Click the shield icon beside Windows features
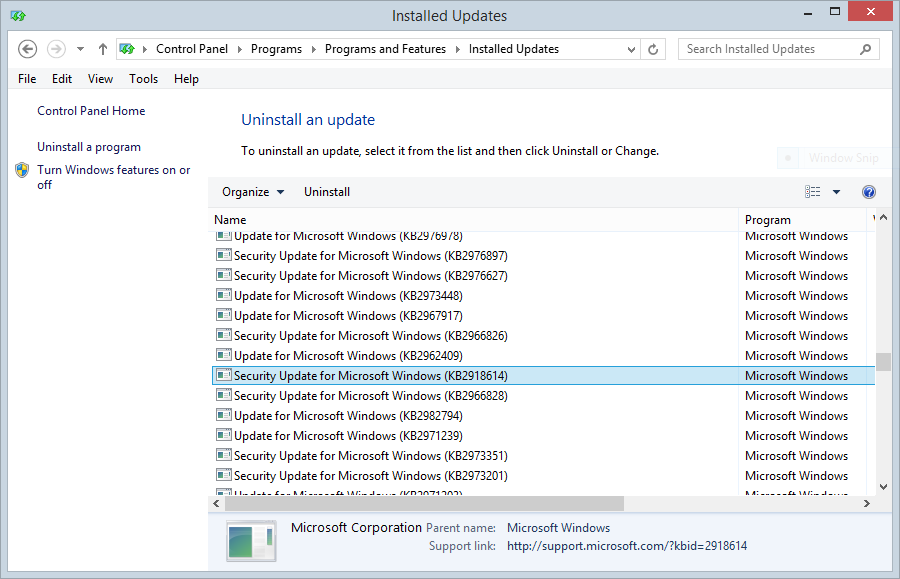The width and height of the screenshot is (900, 579). [22, 170]
